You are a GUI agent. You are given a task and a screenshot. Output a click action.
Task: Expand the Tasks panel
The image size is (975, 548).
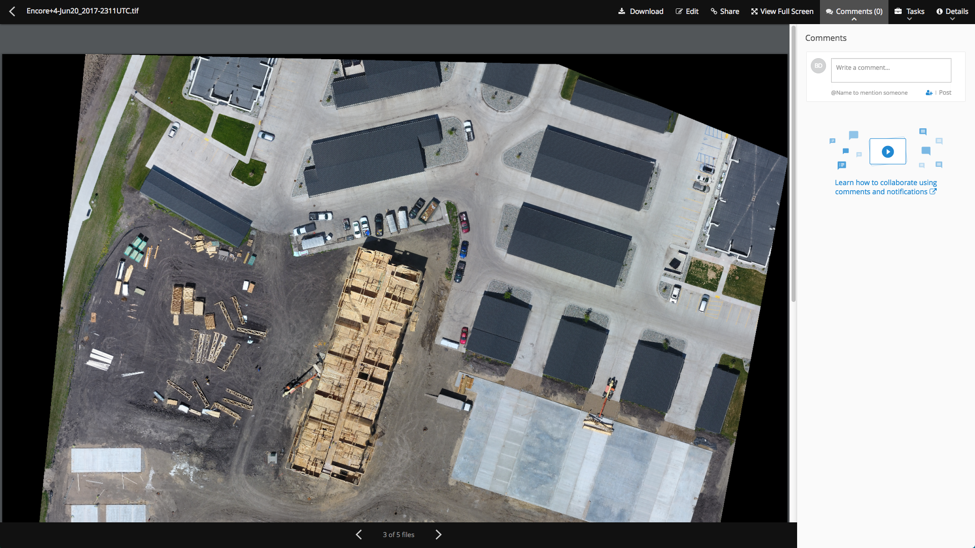click(909, 12)
